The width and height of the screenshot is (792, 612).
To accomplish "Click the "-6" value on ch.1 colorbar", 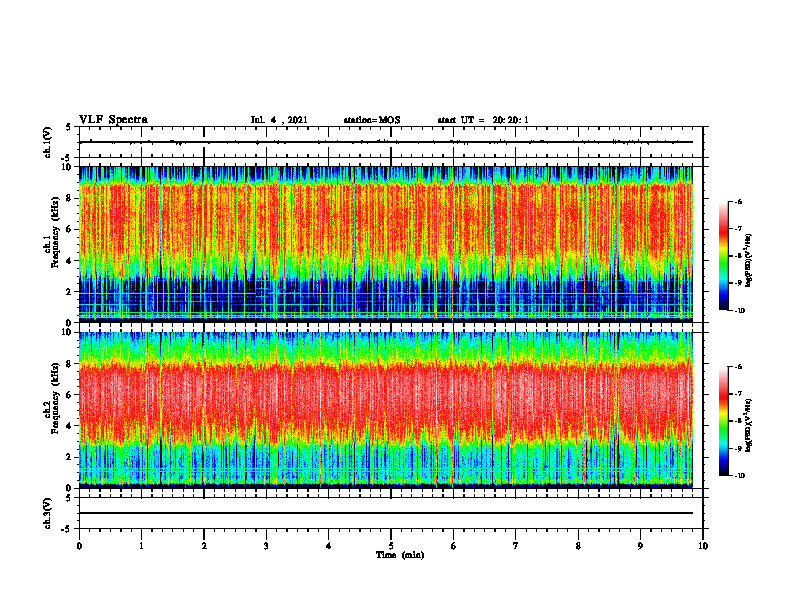I will tap(738, 202).
